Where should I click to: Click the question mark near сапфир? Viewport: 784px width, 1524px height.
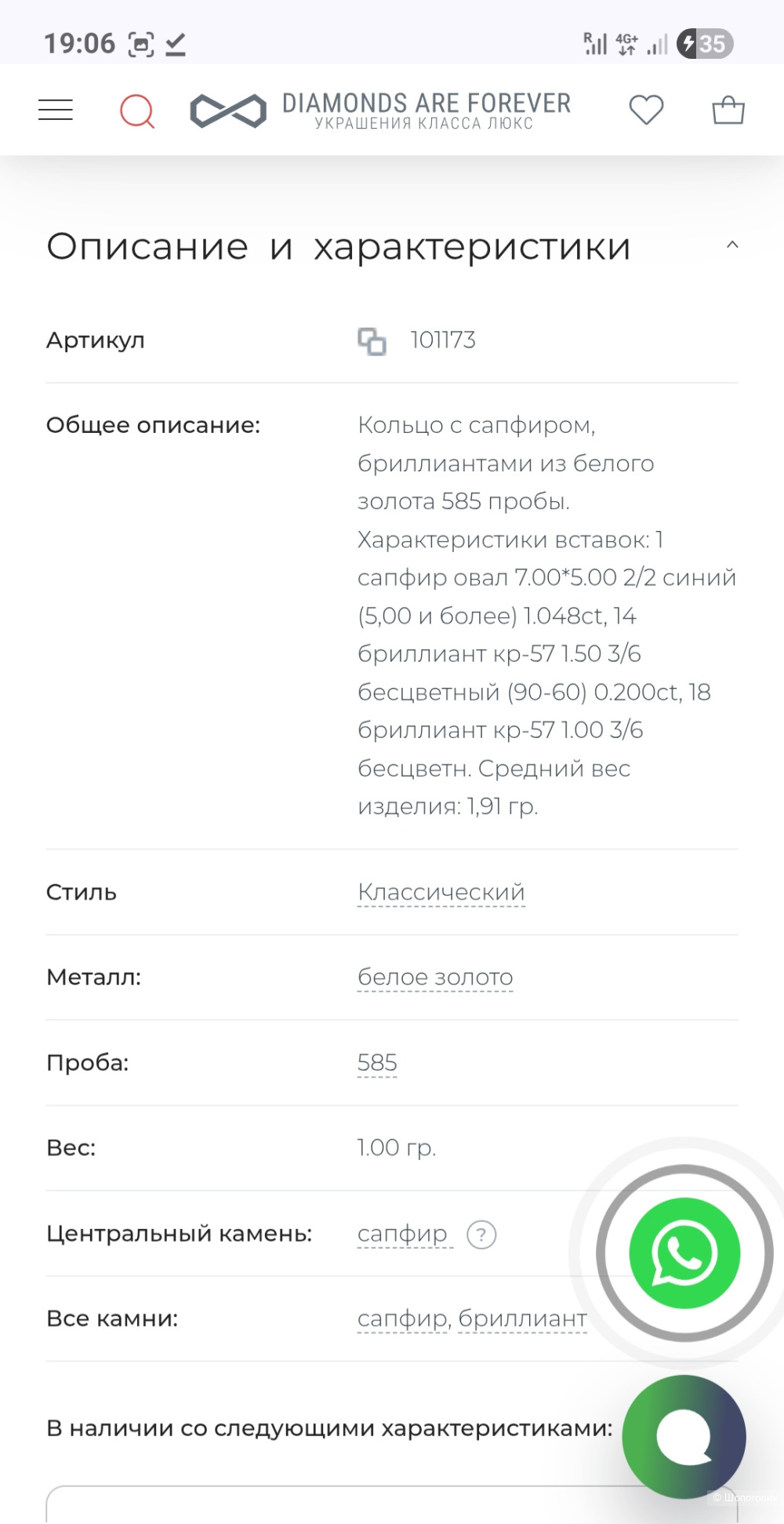(481, 1234)
